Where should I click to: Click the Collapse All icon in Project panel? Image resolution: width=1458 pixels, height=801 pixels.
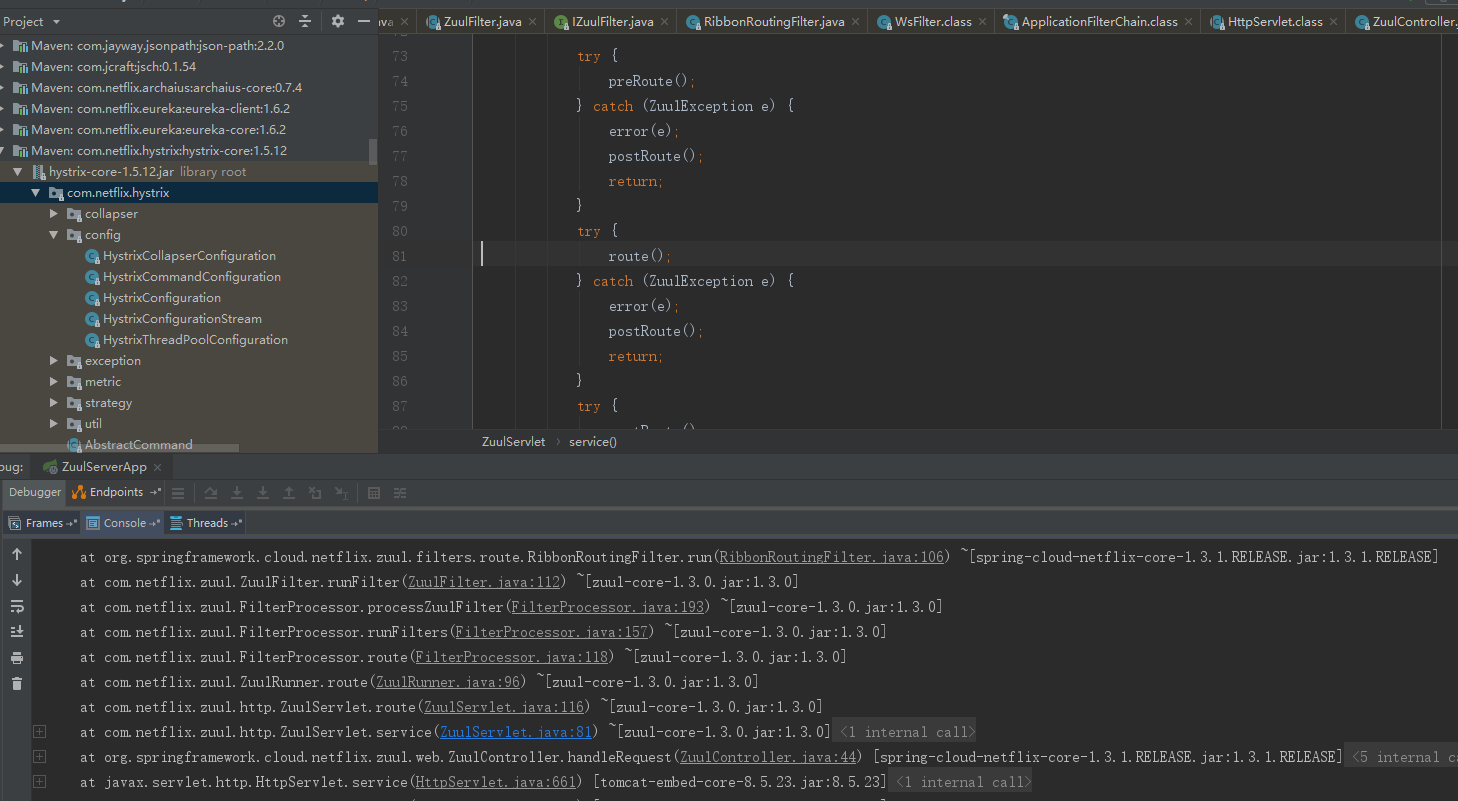click(305, 21)
